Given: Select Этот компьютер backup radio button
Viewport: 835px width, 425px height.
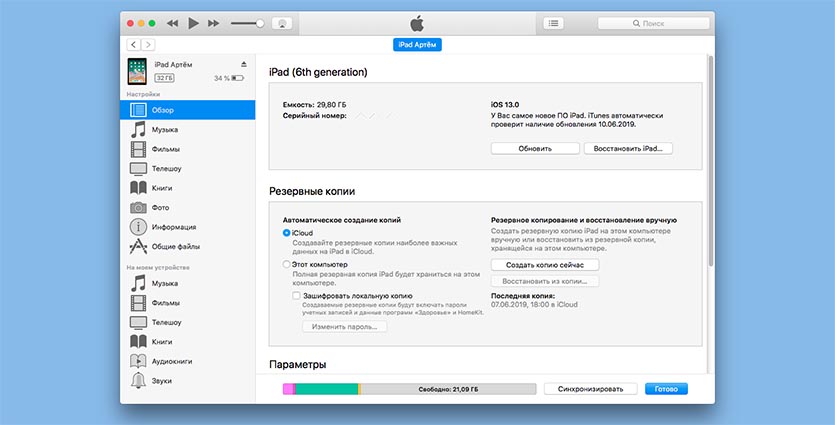Looking at the screenshot, I should point(286,264).
